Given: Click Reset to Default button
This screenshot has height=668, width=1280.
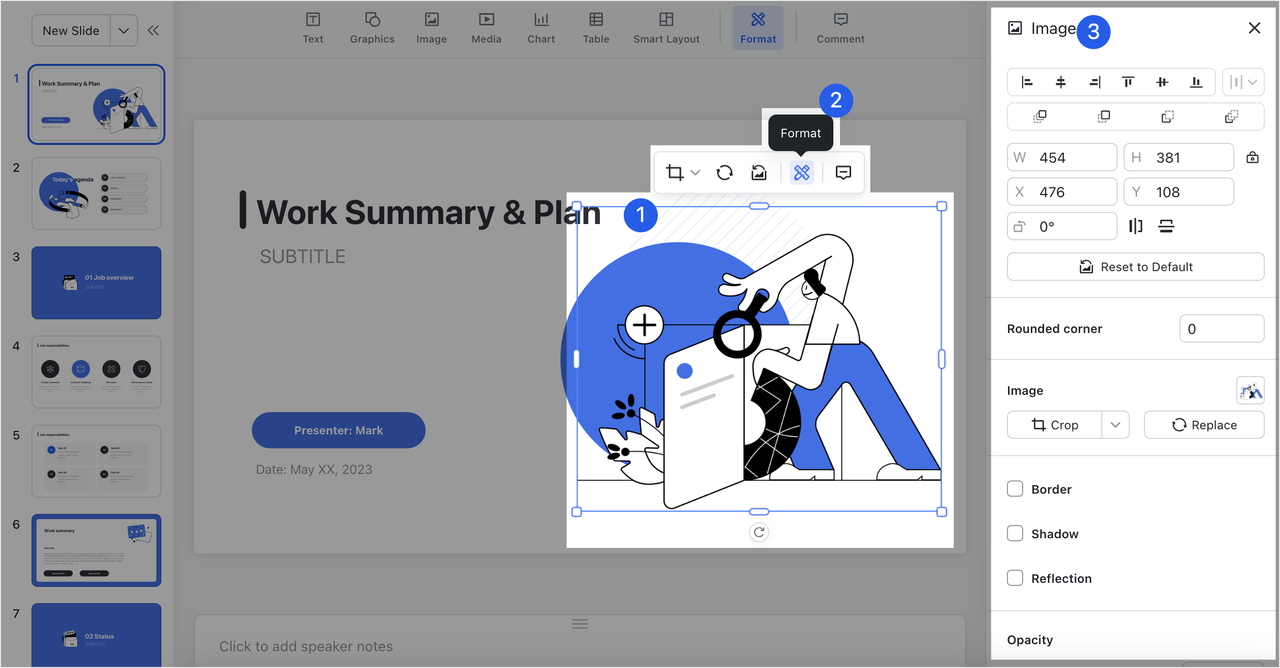Looking at the screenshot, I should point(1135,267).
